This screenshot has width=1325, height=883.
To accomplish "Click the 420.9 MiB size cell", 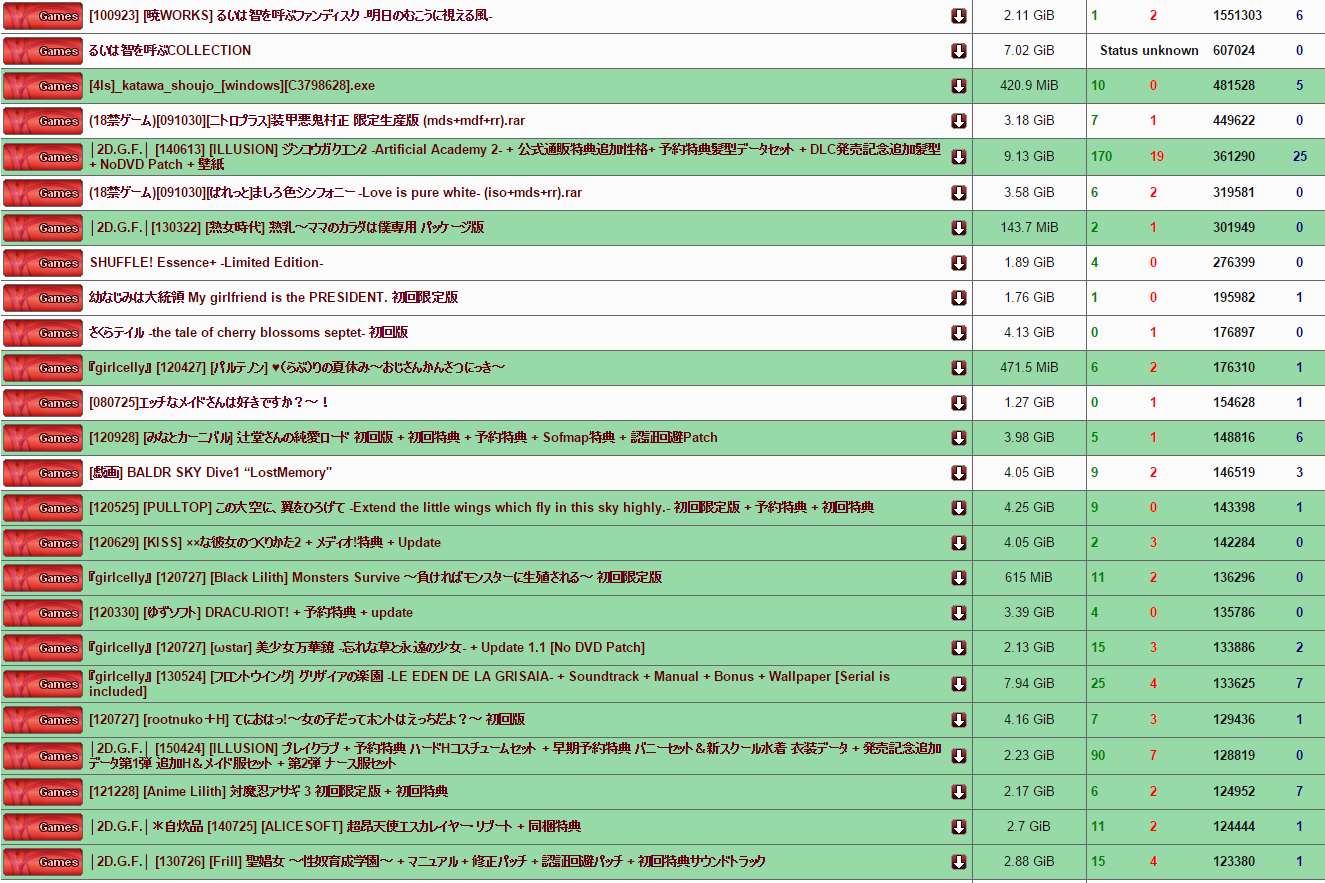I will [x=1029, y=86].
